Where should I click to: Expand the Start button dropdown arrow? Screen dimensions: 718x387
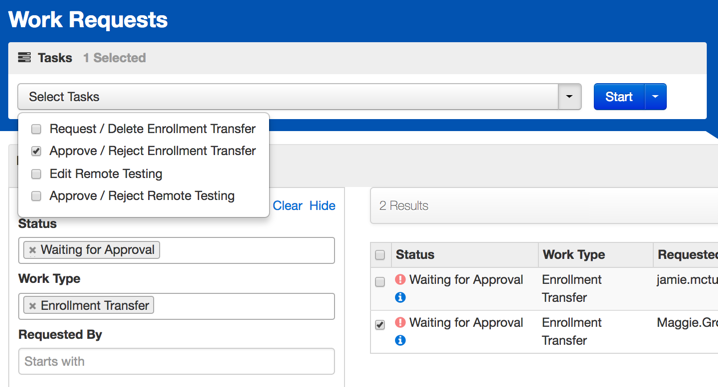[655, 97]
